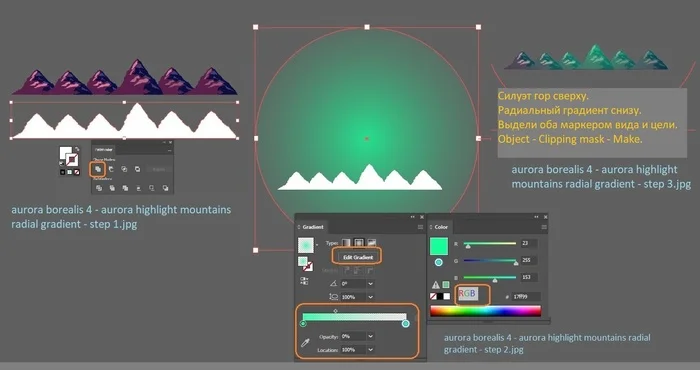Click the gradient swatch thumbnail
The height and width of the screenshot is (370, 700).
[306, 245]
